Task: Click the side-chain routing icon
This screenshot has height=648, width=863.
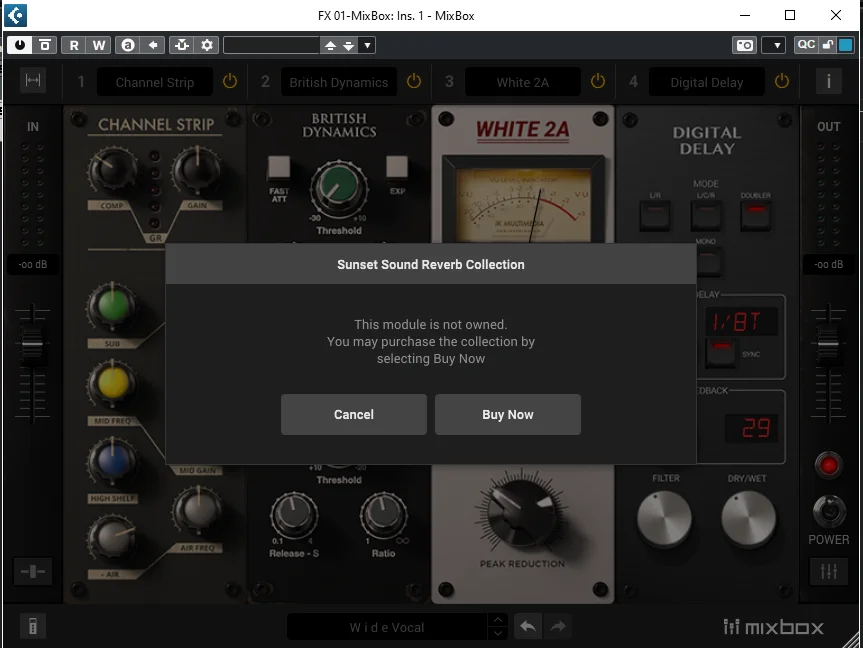Action: [182, 45]
